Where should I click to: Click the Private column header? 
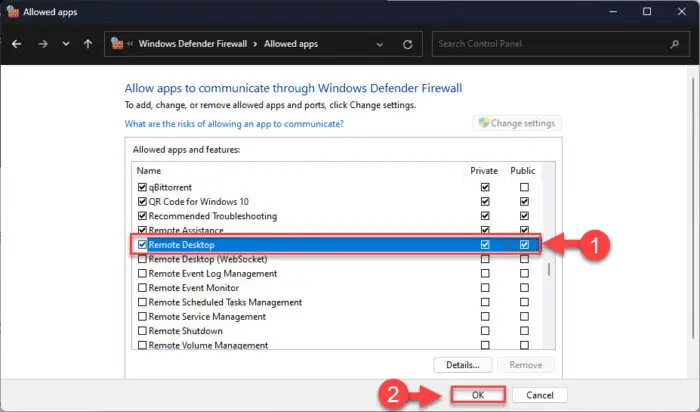[x=483, y=171]
